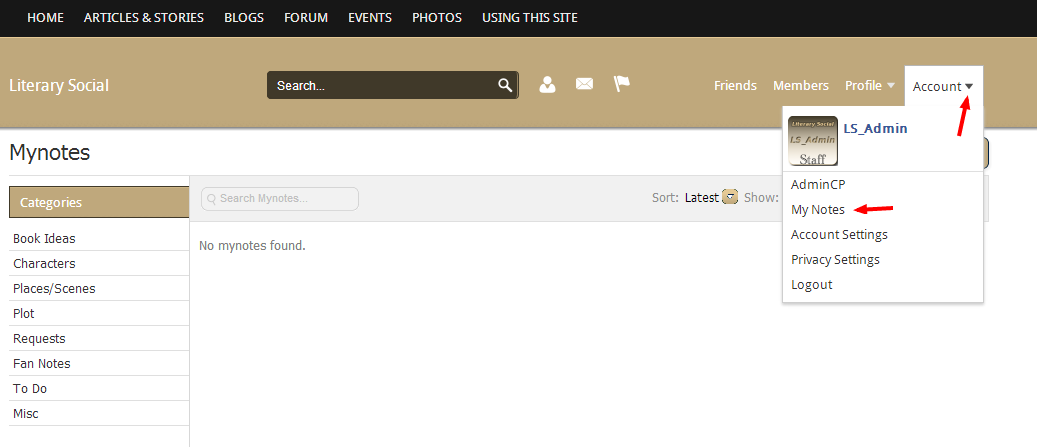Click the LS_Admin username link
The width and height of the screenshot is (1037, 447).
click(876, 128)
